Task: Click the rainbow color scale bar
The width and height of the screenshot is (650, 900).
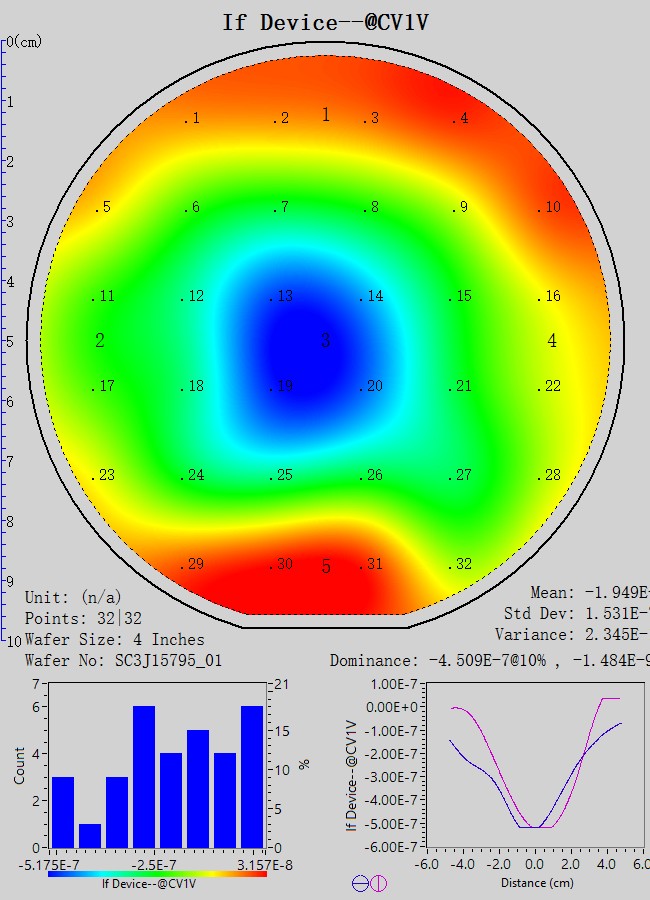Action: tap(157, 873)
